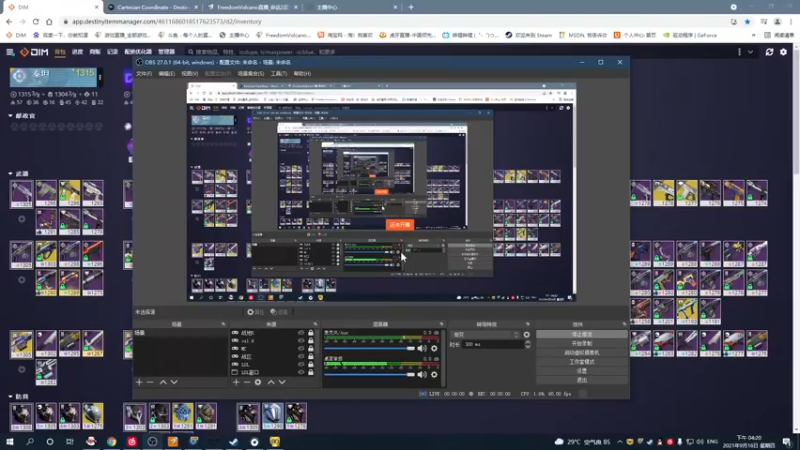Move OBS source down
This screenshot has width=800, height=450.
tap(282, 382)
